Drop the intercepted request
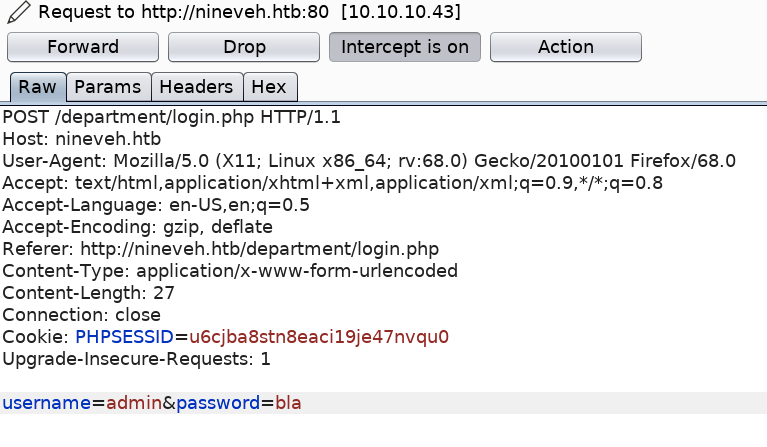Screen dimensions: 767x447 point(244,47)
